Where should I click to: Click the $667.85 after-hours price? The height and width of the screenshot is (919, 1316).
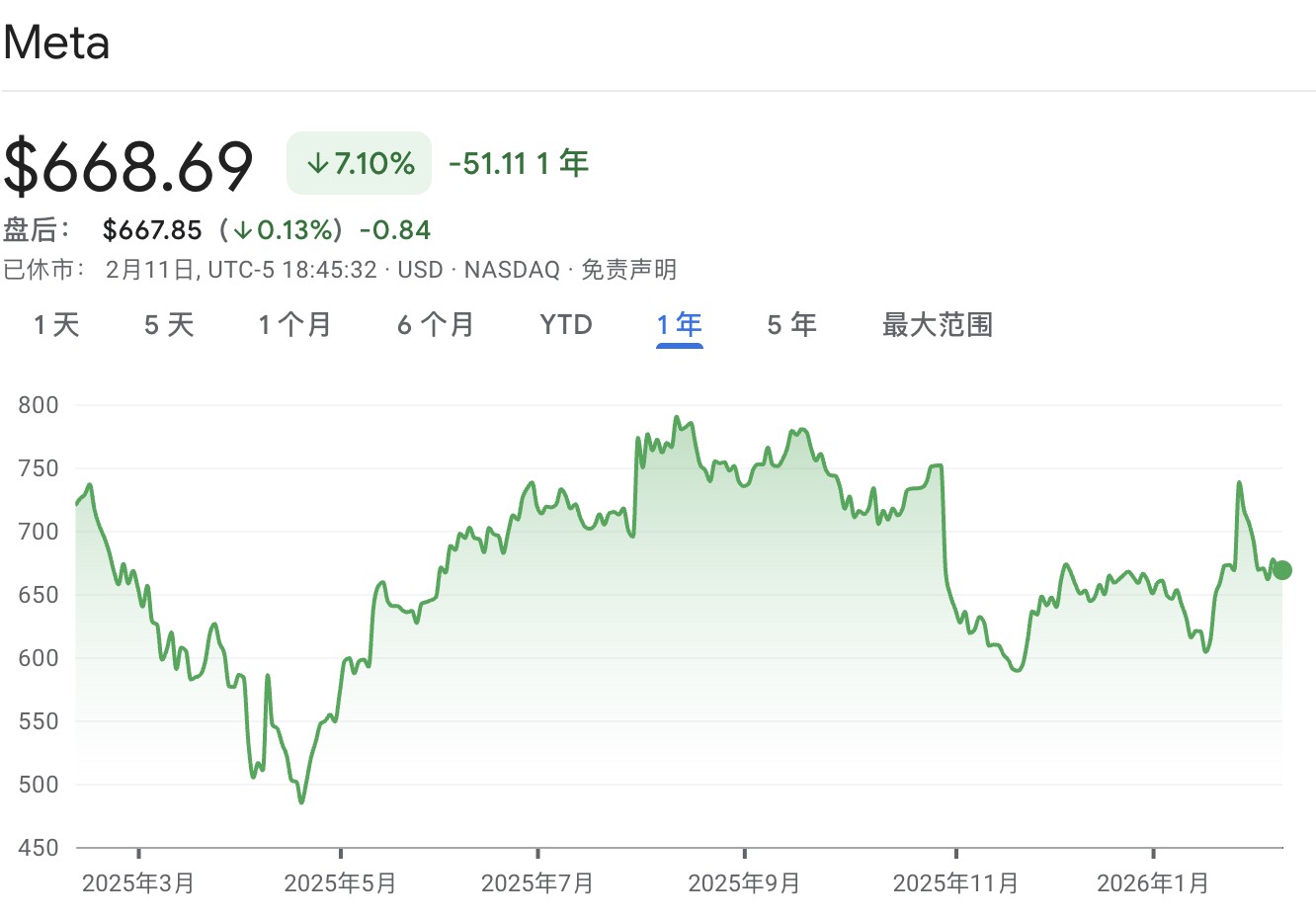pyautogui.click(x=152, y=230)
